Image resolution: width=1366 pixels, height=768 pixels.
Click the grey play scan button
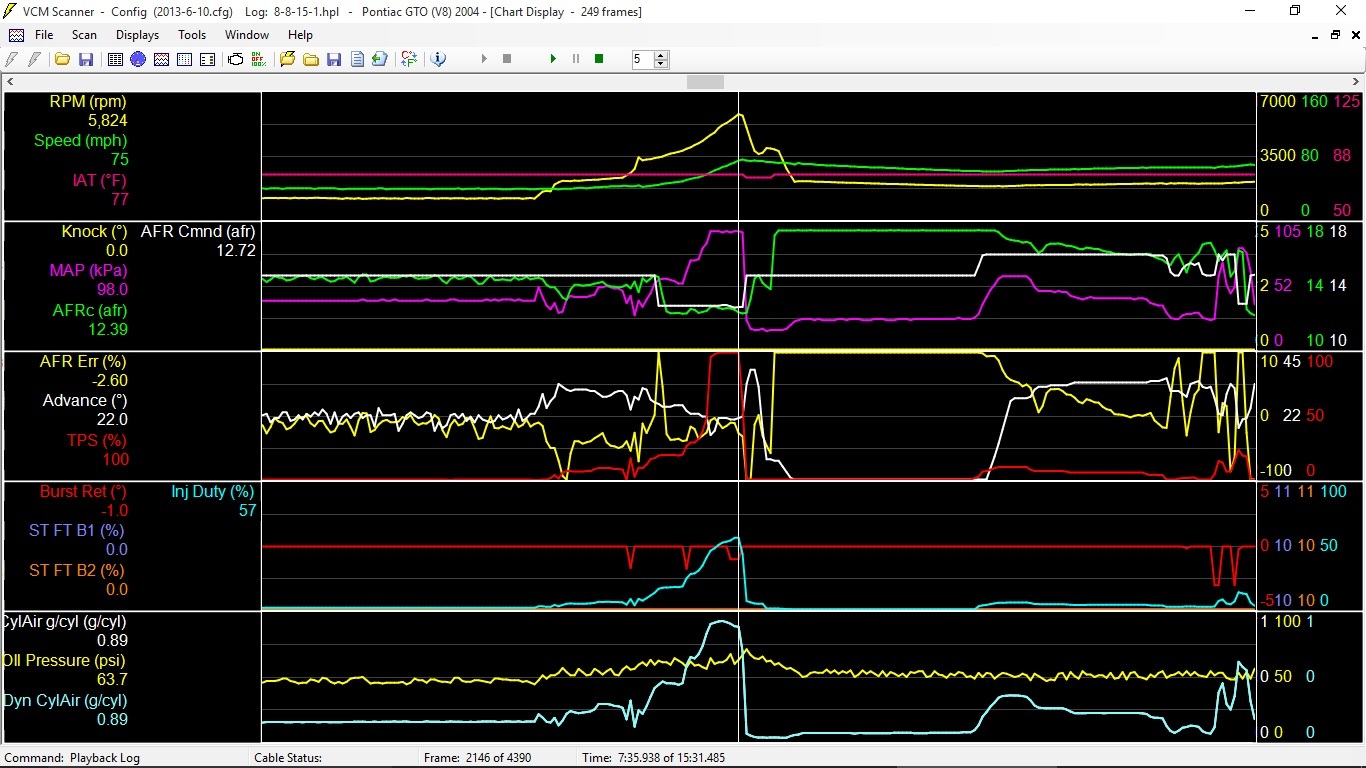pos(484,59)
